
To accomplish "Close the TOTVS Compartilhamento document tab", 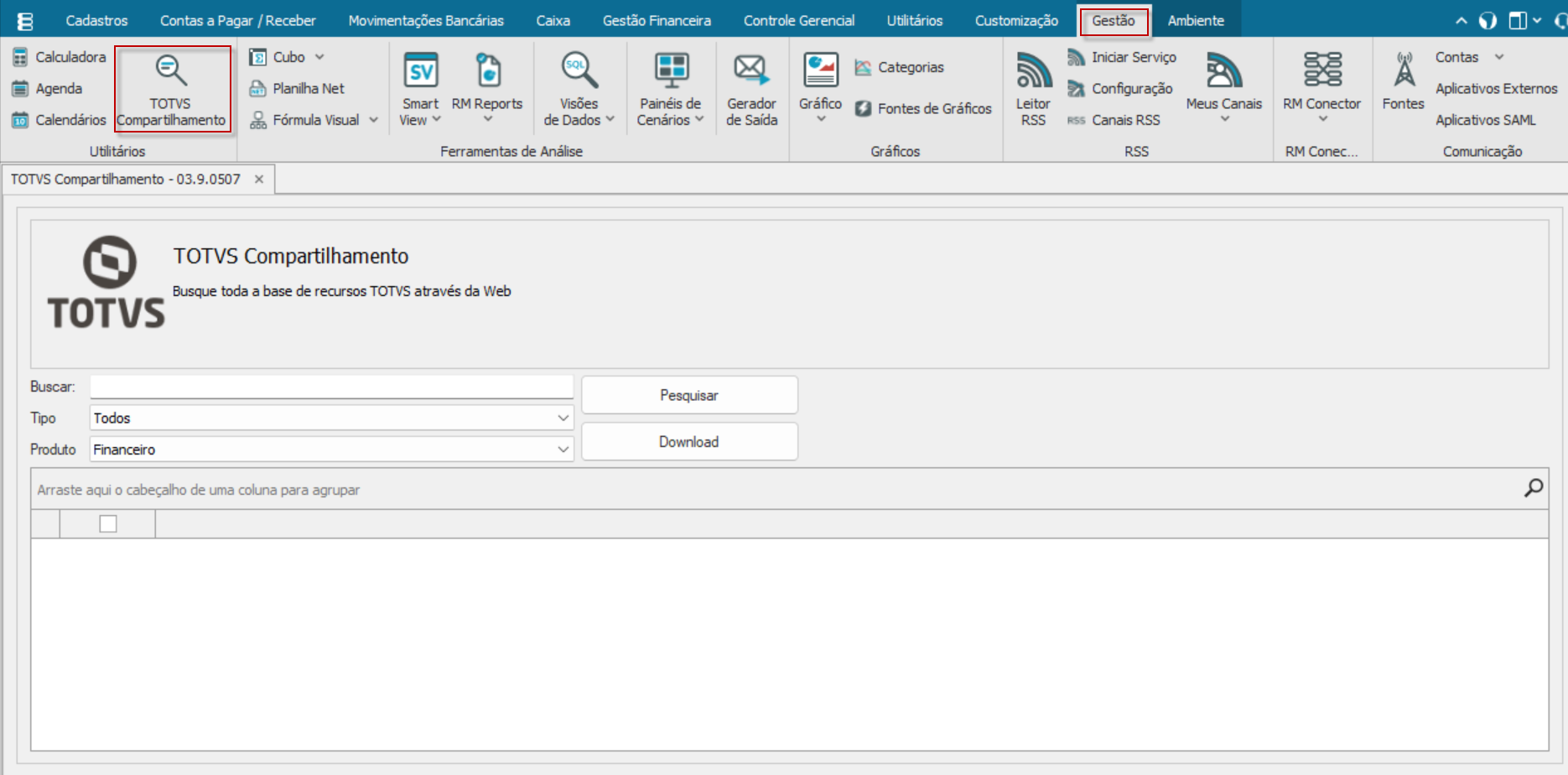I will pos(259,179).
